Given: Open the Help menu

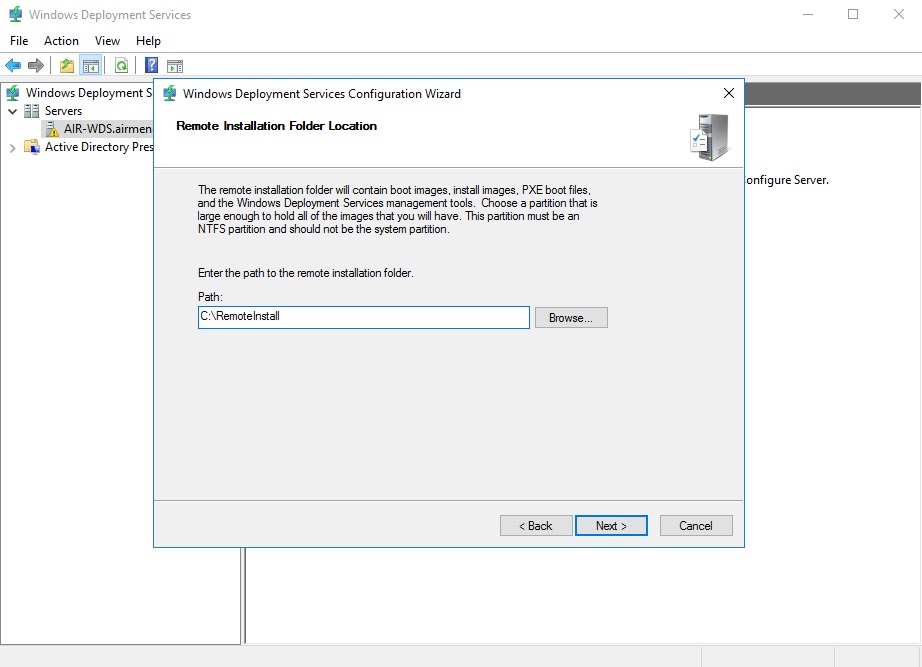Looking at the screenshot, I should tap(148, 41).
